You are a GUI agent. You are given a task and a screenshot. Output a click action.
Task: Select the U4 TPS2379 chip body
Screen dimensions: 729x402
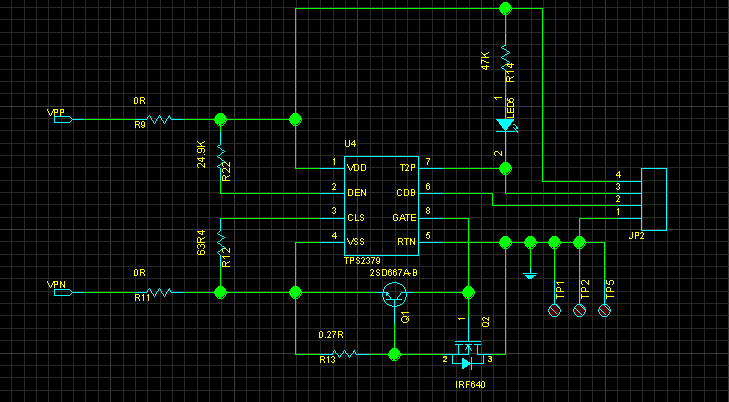click(x=381, y=205)
